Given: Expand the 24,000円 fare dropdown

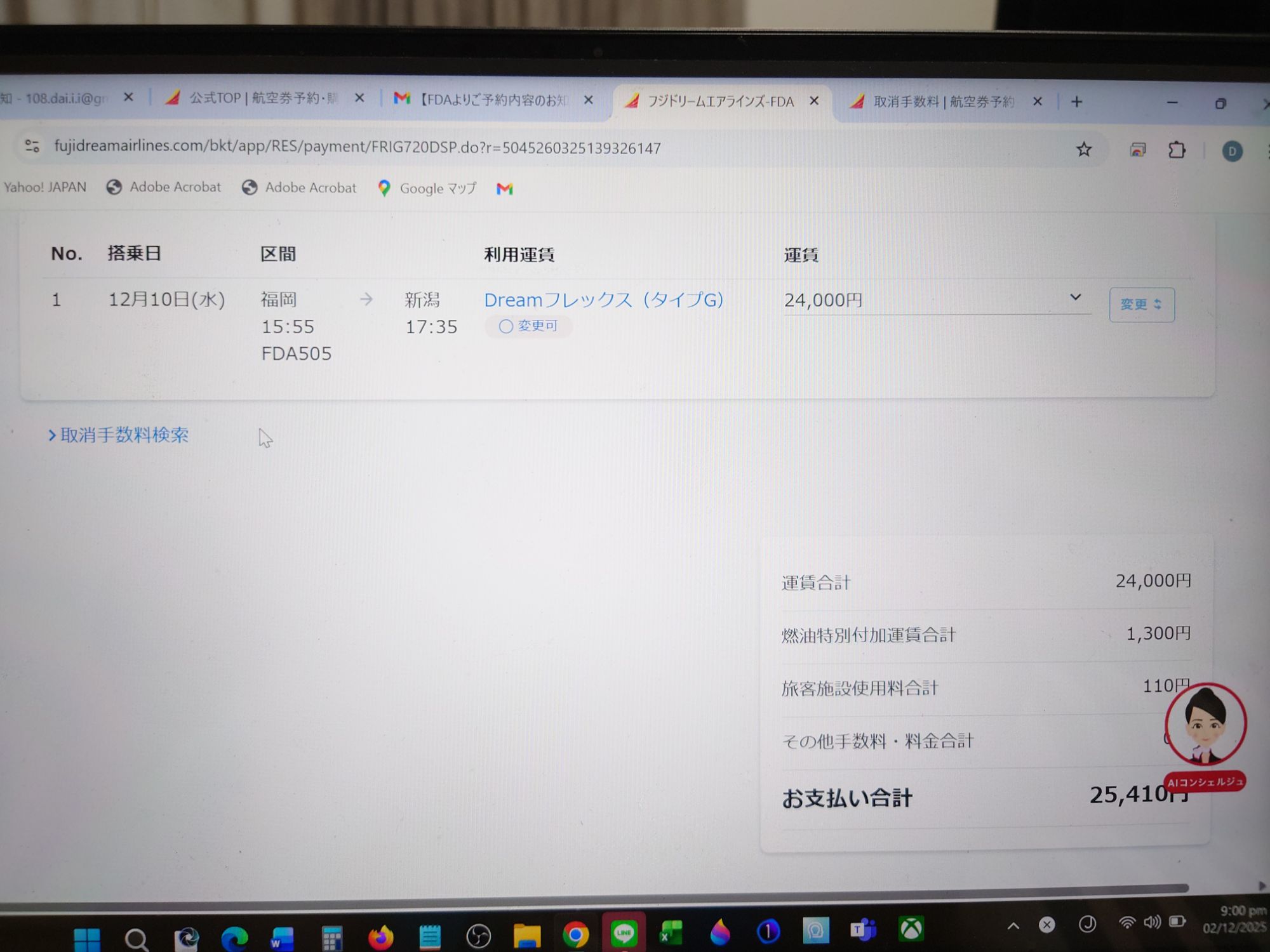Looking at the screenshot, I should point(1074,298).
